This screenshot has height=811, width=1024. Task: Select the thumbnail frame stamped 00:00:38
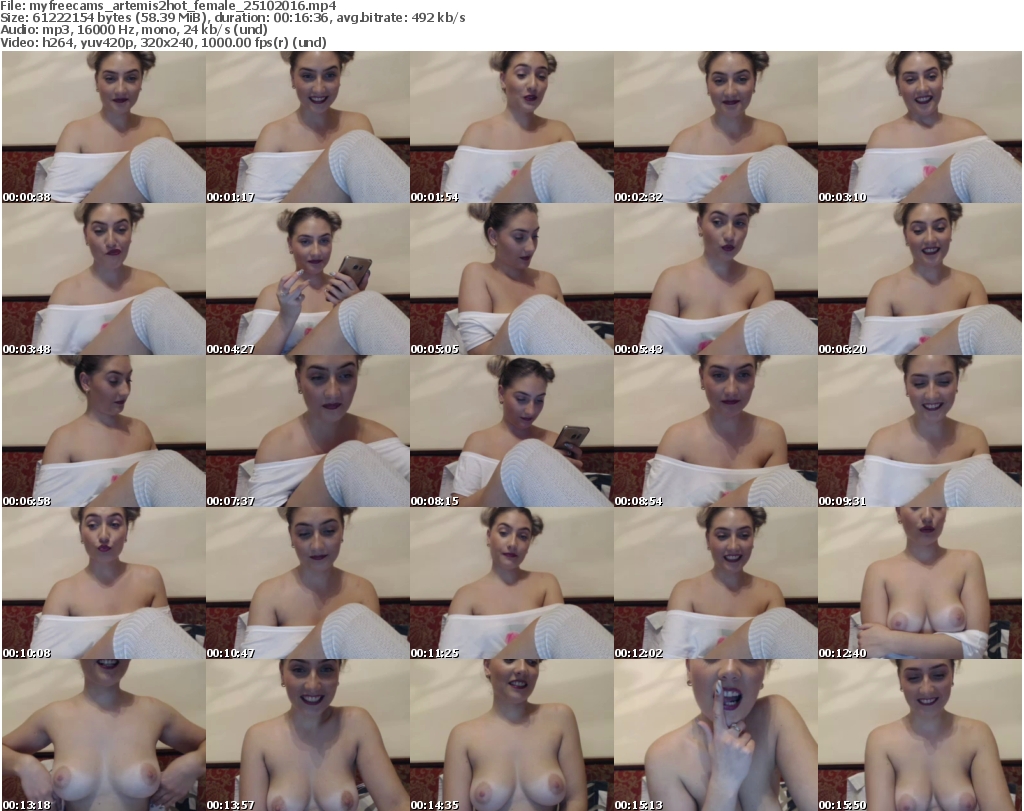tap(104, 127)
